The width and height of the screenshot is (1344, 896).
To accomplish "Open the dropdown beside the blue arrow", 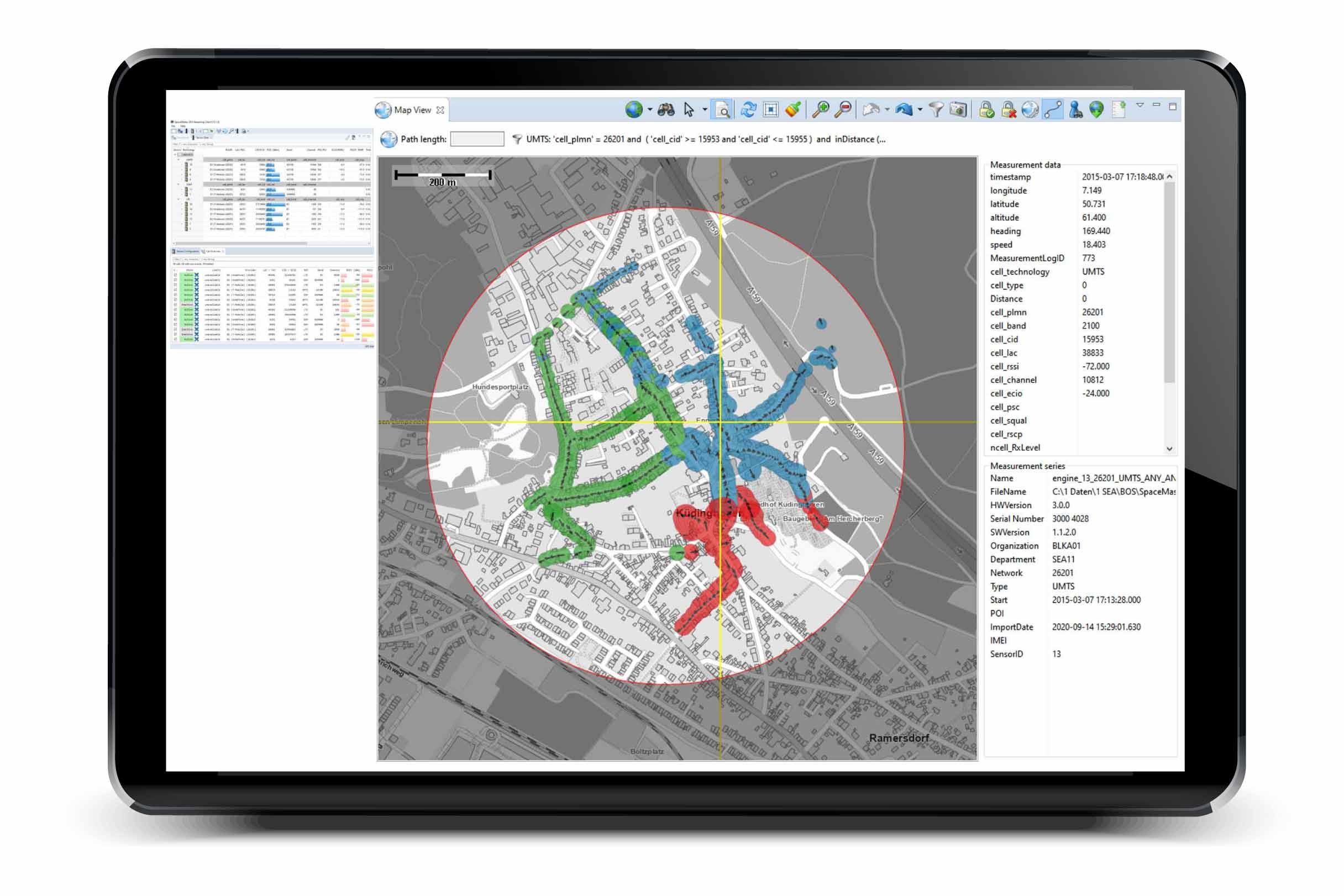I will 920,110.
